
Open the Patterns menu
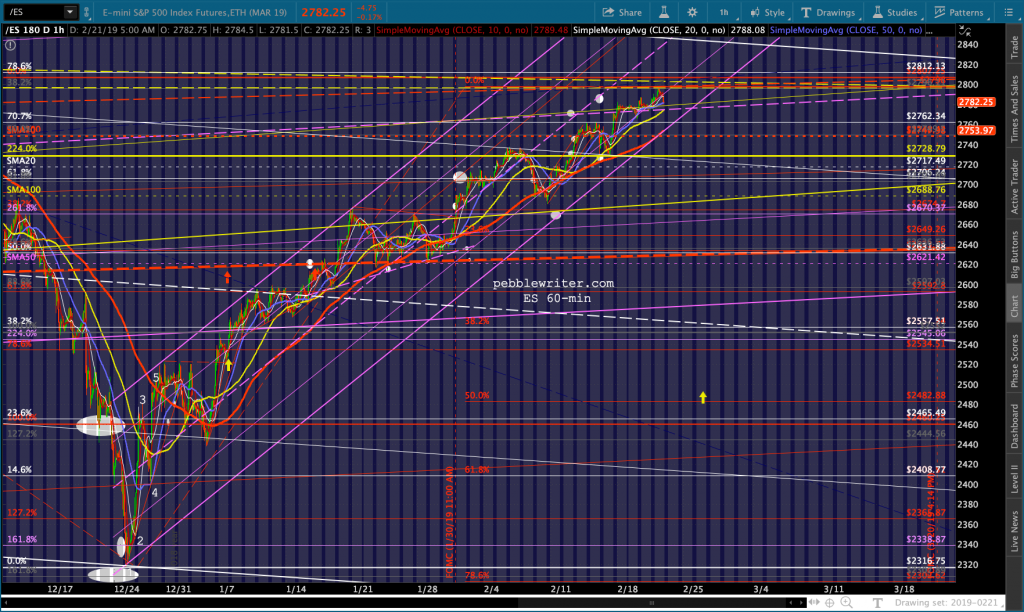click(959, 12)
